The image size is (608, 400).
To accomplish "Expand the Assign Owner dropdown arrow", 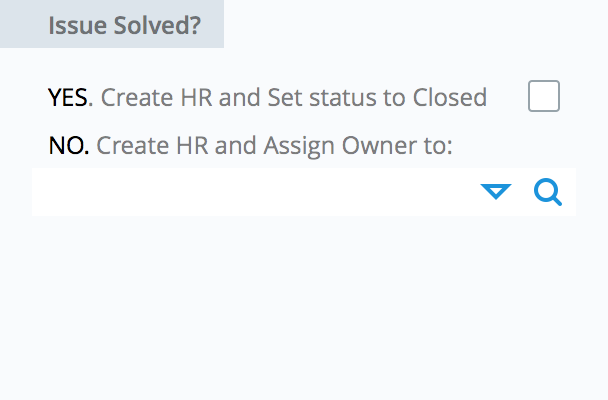I will click(x=496, y=192).
